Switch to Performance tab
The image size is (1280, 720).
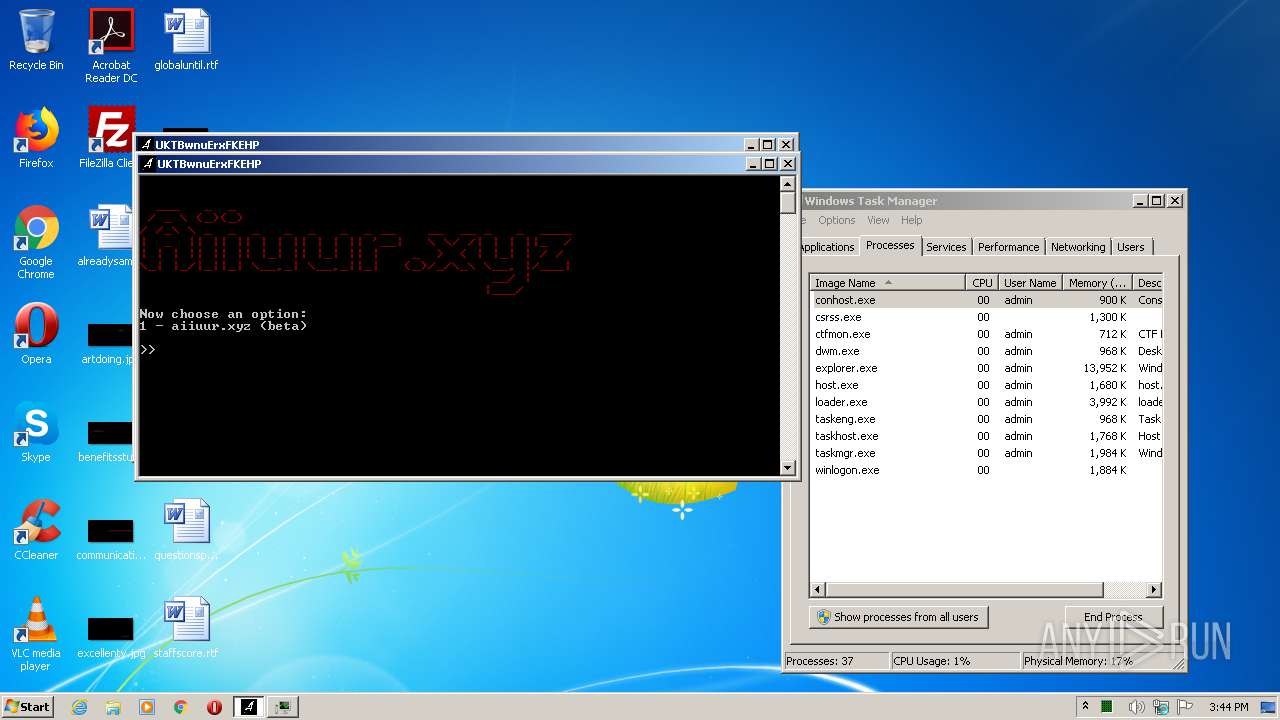[x=1008, y=247]
